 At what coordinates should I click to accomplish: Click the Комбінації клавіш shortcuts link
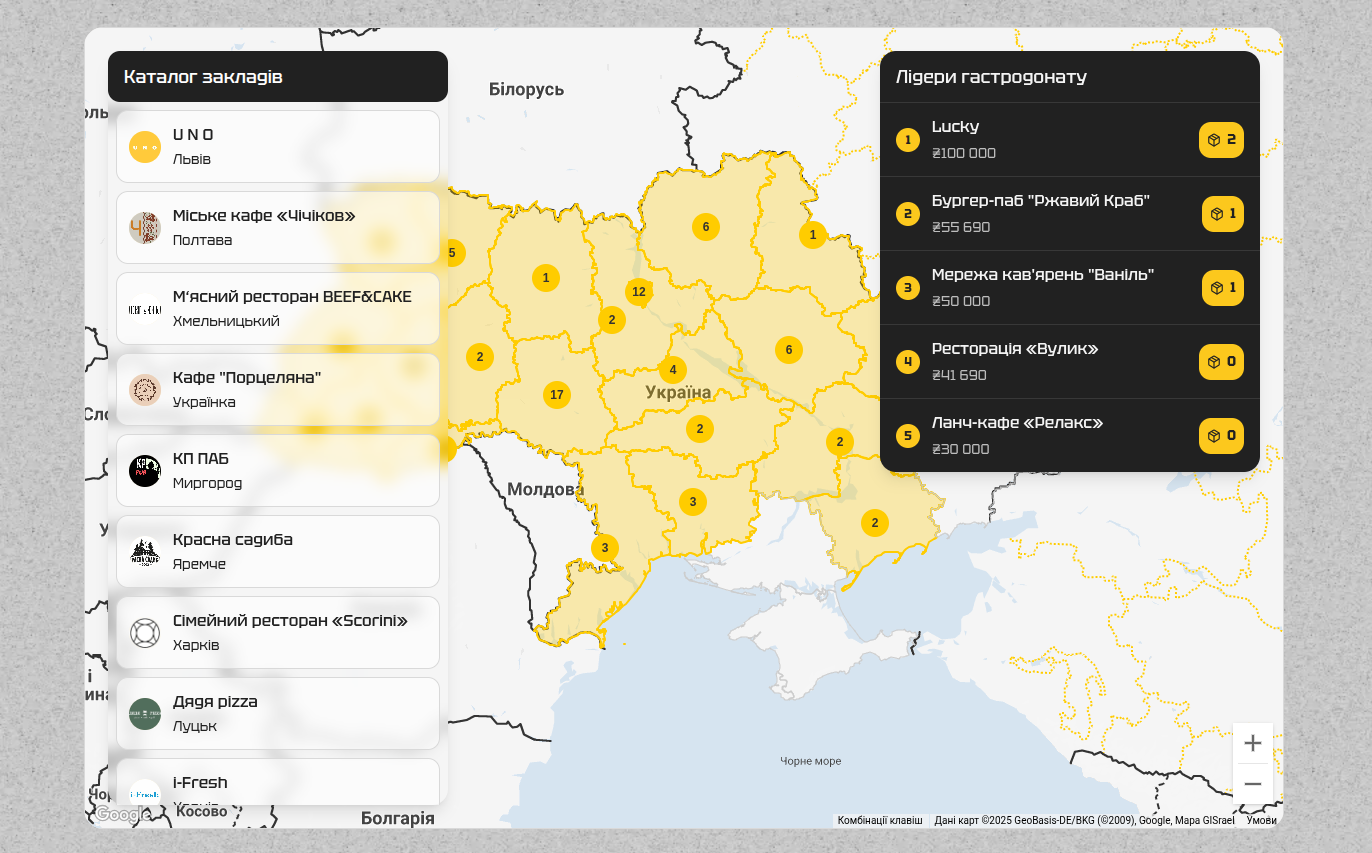pyautogui.click(x=880, y=820)
